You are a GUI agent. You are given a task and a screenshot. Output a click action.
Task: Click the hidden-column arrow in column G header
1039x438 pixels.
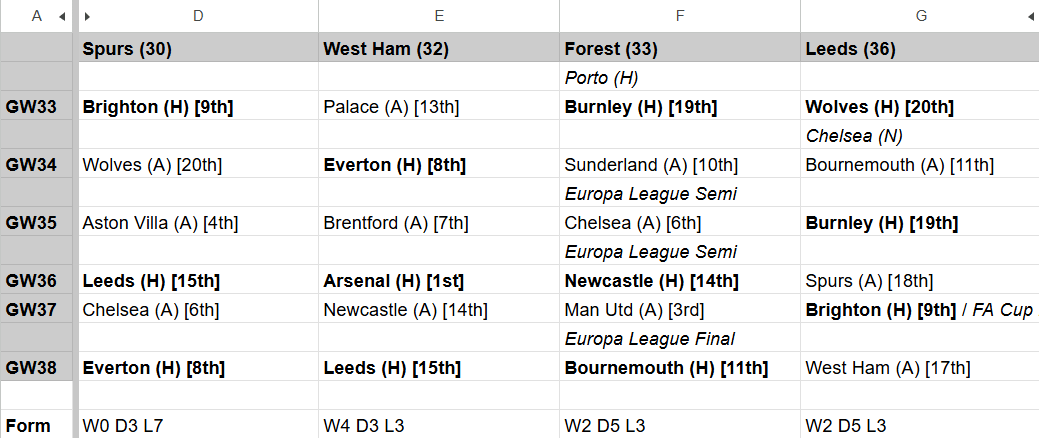click(1031, 16)
